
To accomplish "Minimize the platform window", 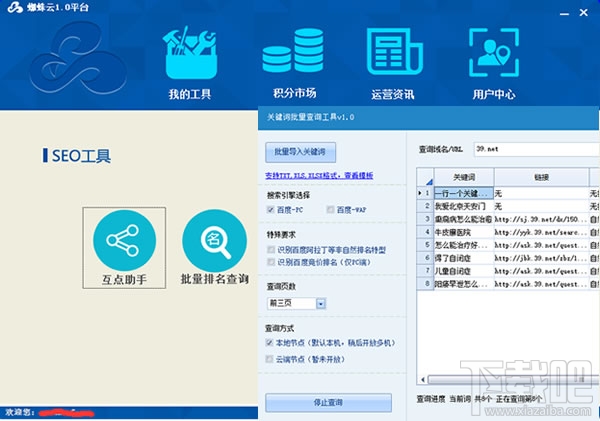I will [564, 13].
